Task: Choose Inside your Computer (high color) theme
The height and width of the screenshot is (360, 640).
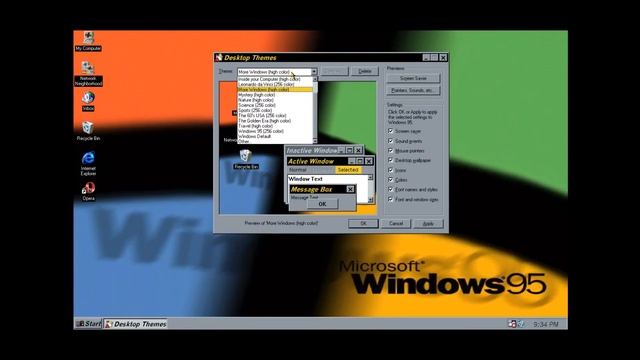Action: (x=275, y=79)
